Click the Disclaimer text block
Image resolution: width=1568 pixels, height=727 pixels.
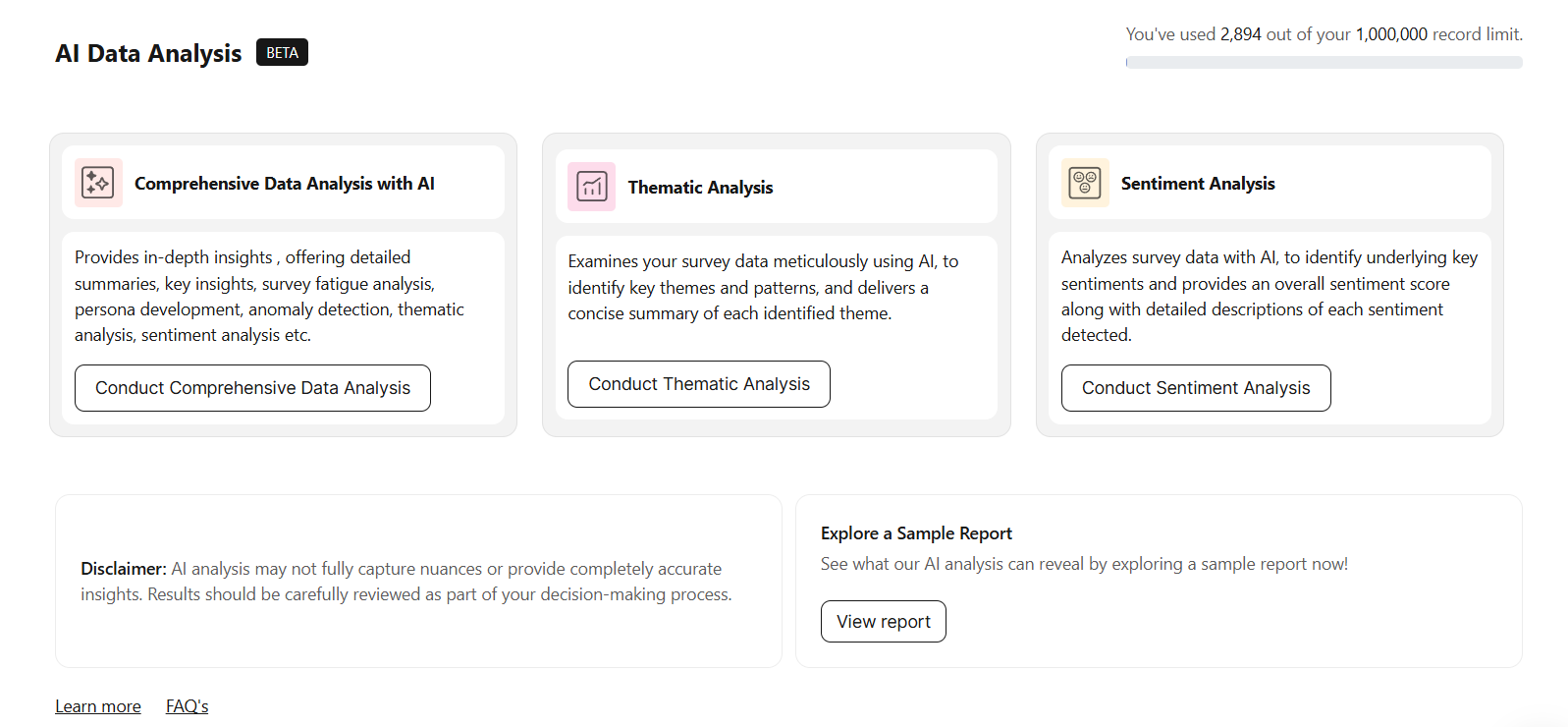coord(406,582)
